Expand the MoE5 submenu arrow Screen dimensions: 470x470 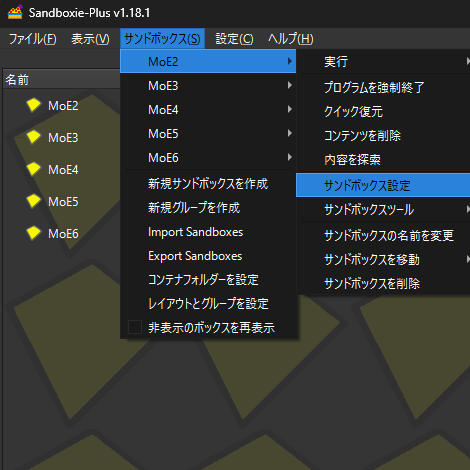click(x=290, y=133)
